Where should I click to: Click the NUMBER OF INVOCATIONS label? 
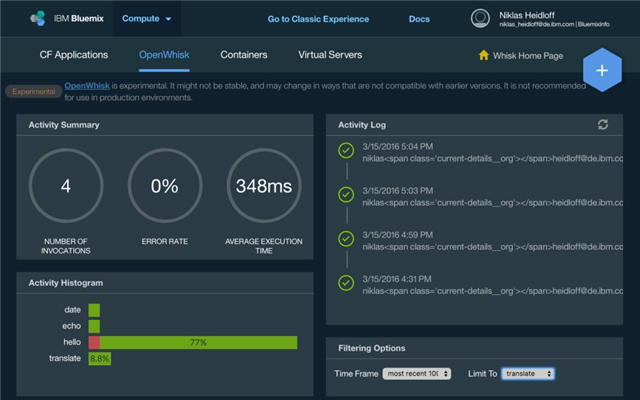(x=66, y=246)
